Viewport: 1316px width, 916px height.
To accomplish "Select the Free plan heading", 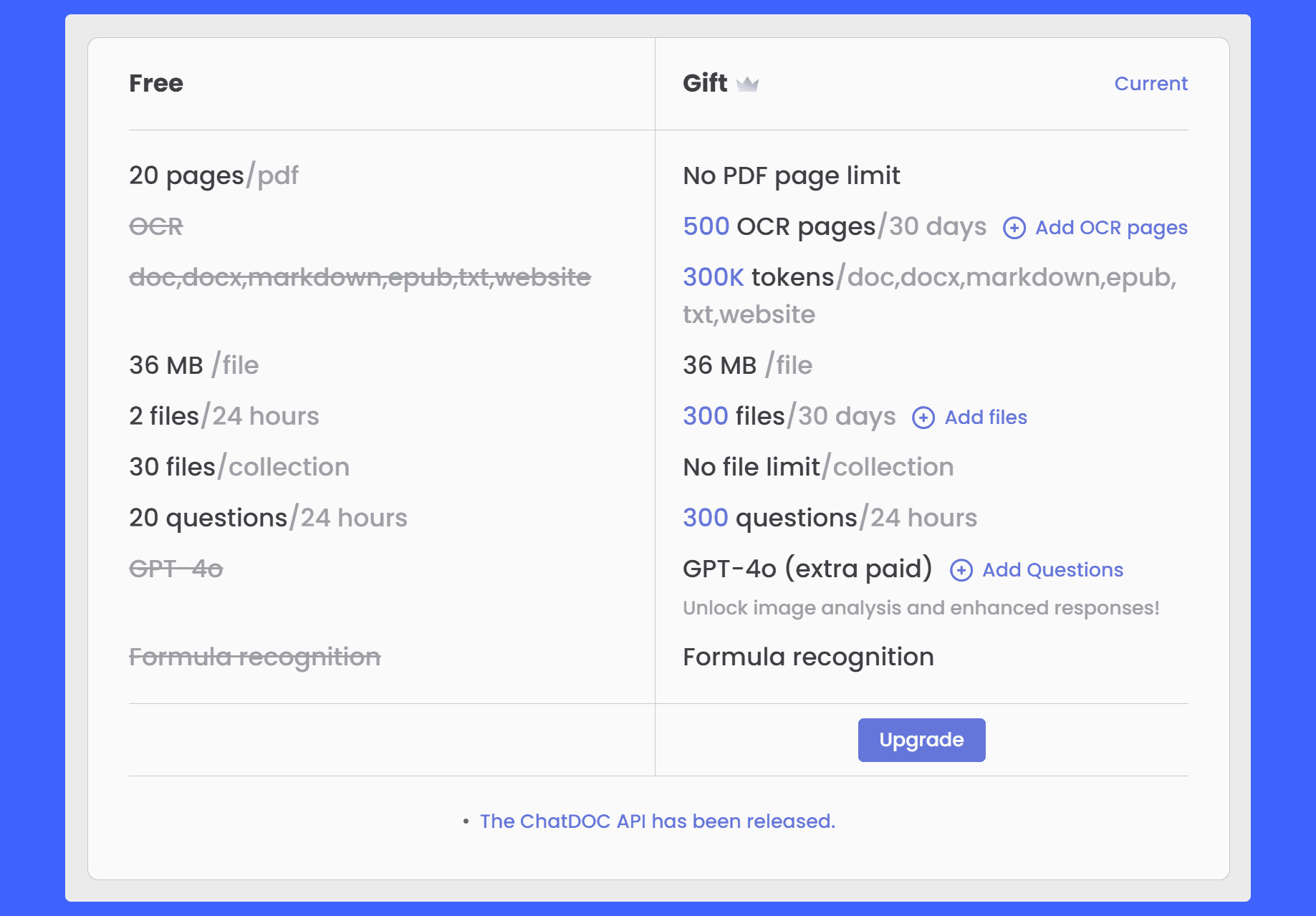I will (x=156, y=84).
